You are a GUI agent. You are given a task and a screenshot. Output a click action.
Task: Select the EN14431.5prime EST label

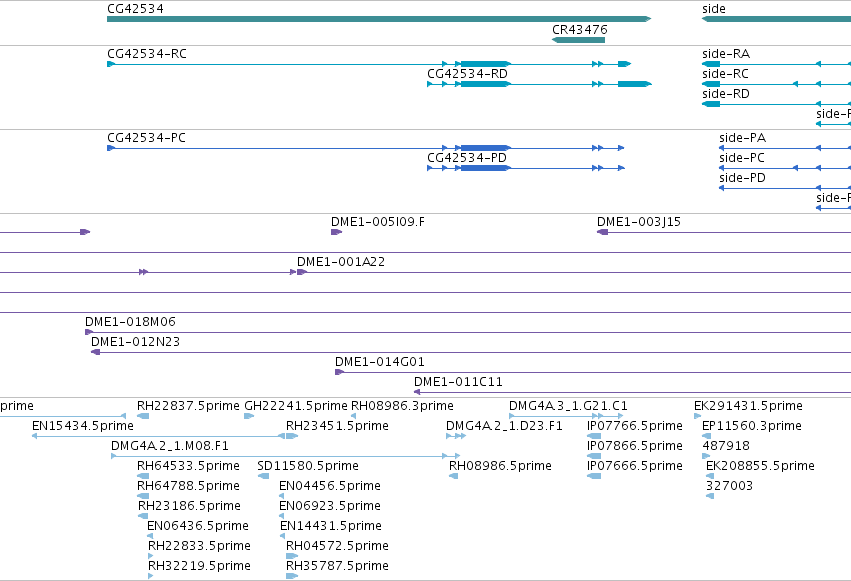click(x=331, y=526)
